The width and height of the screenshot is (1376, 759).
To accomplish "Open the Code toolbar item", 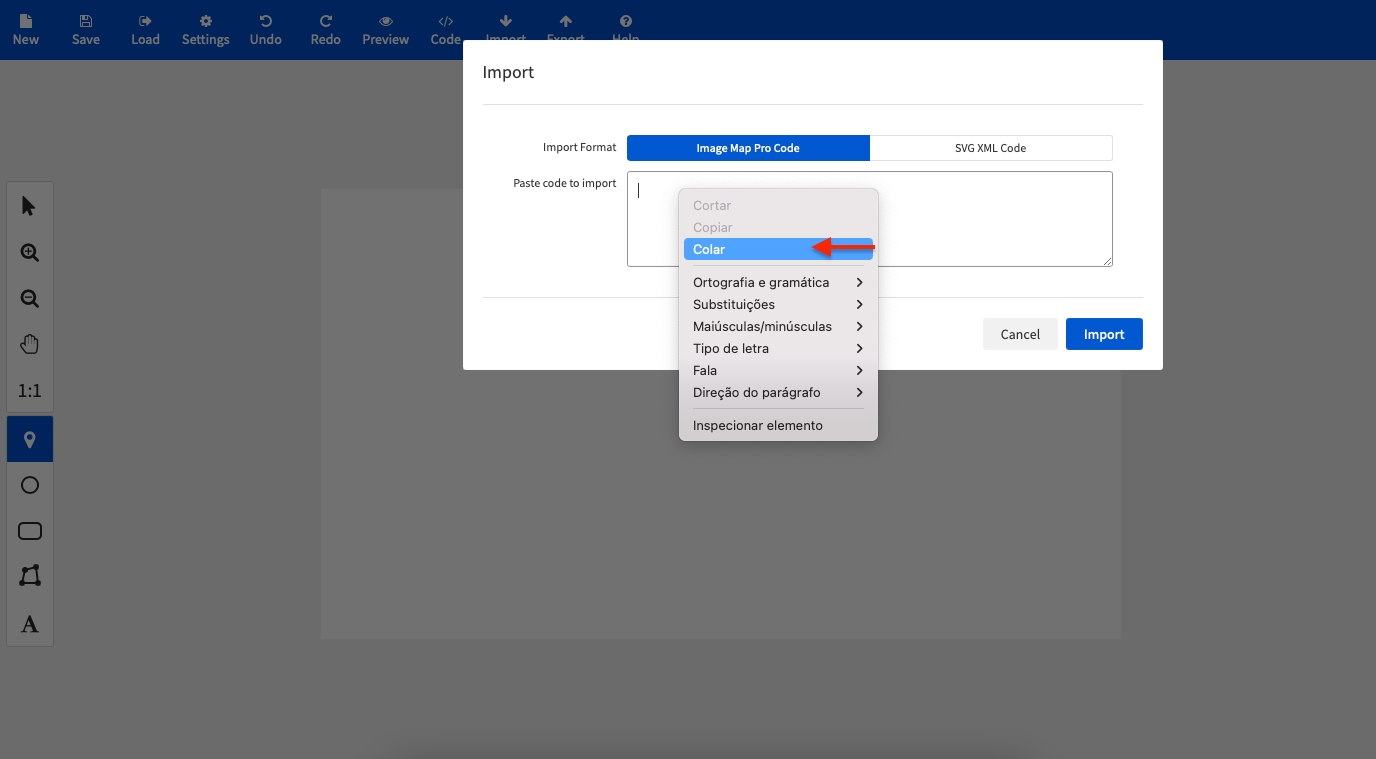I will [446, 30].
